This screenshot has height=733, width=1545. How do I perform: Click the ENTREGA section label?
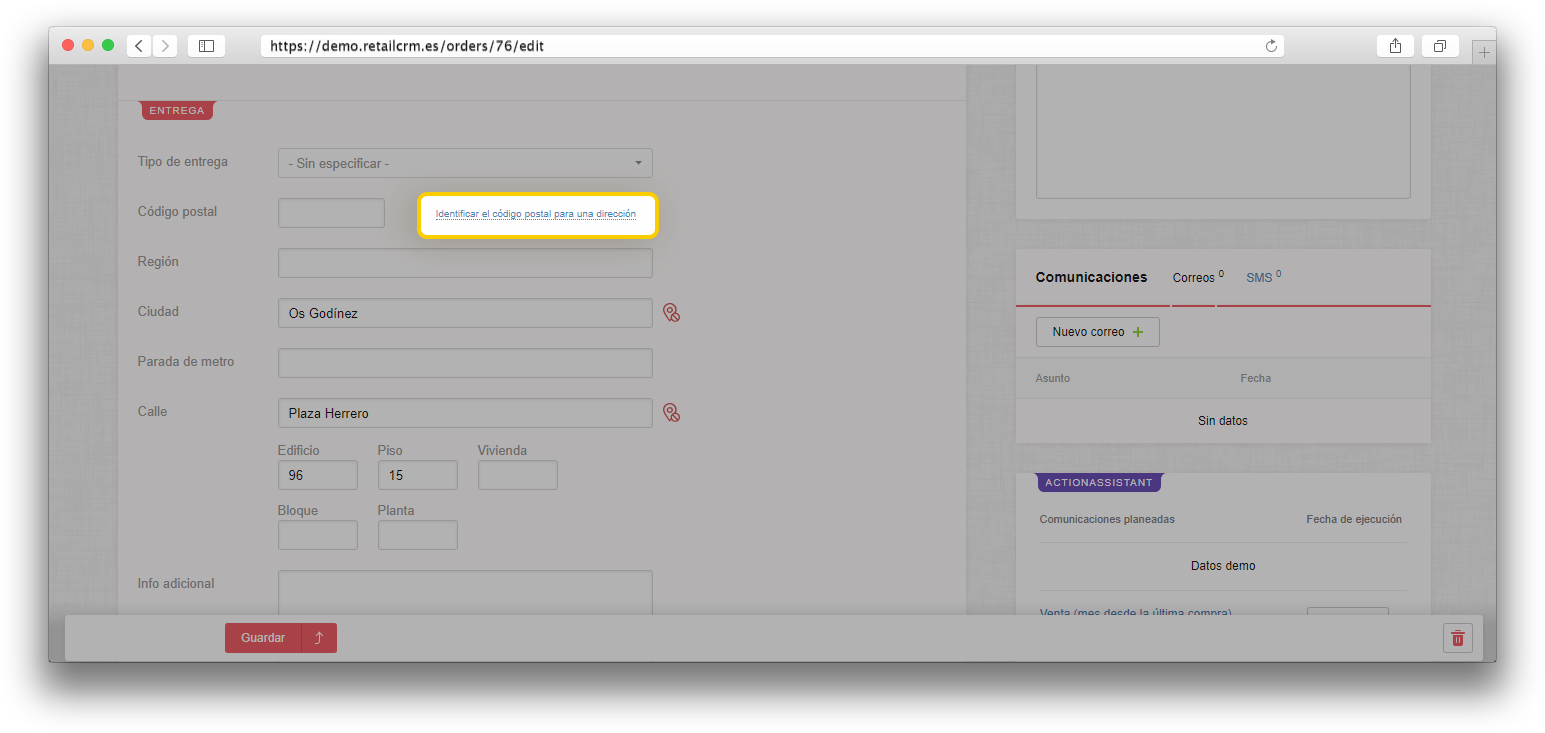pyautogui.click(x=177, y=111)
